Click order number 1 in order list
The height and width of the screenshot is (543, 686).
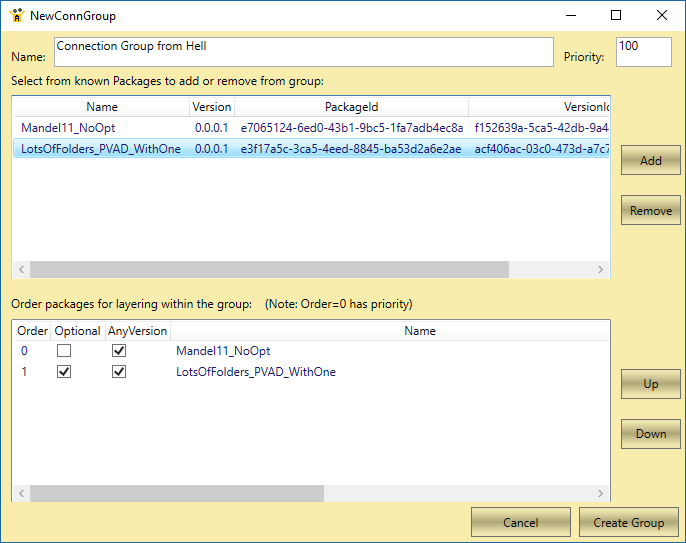coord(24,371)
